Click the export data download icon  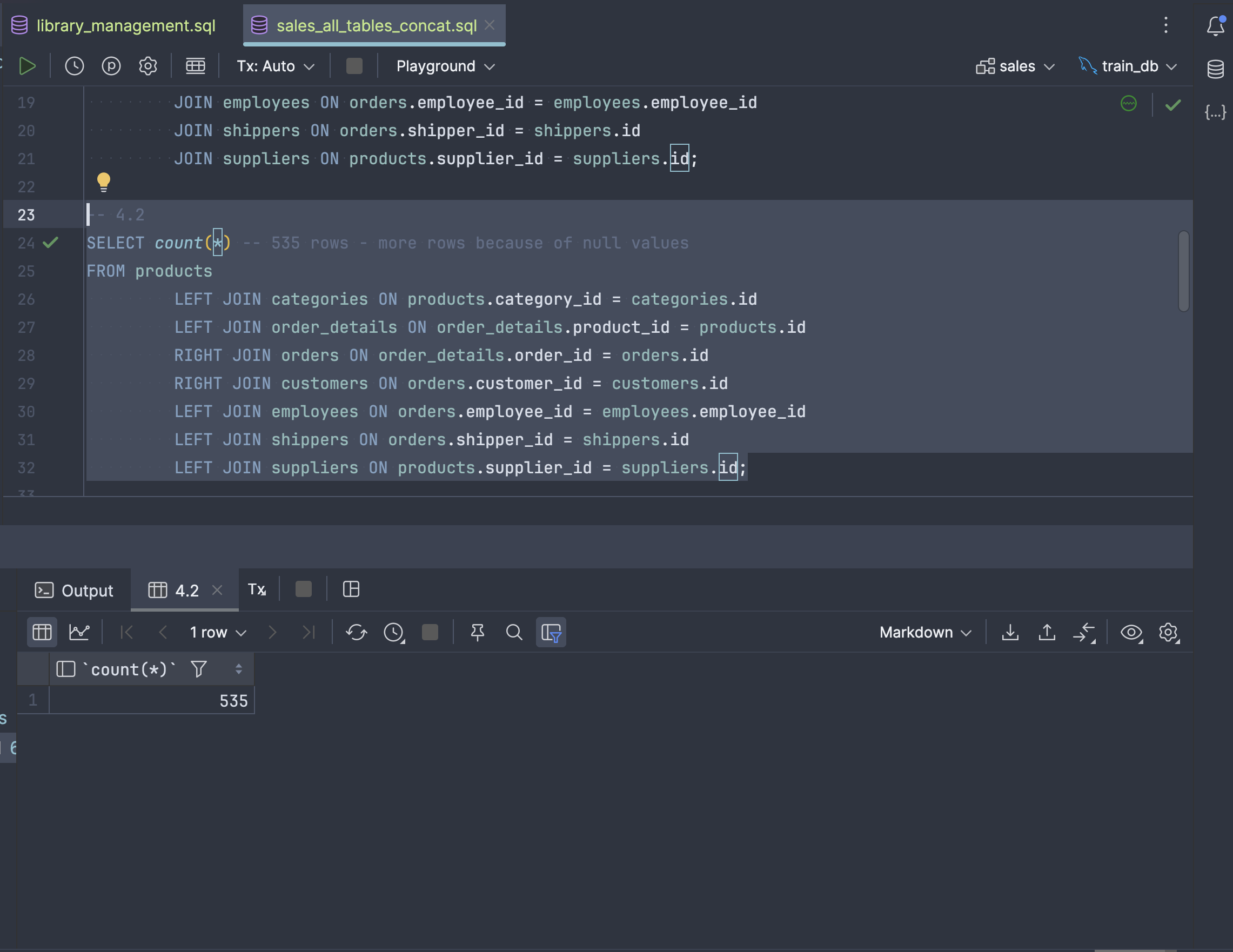click(1010, 632)
